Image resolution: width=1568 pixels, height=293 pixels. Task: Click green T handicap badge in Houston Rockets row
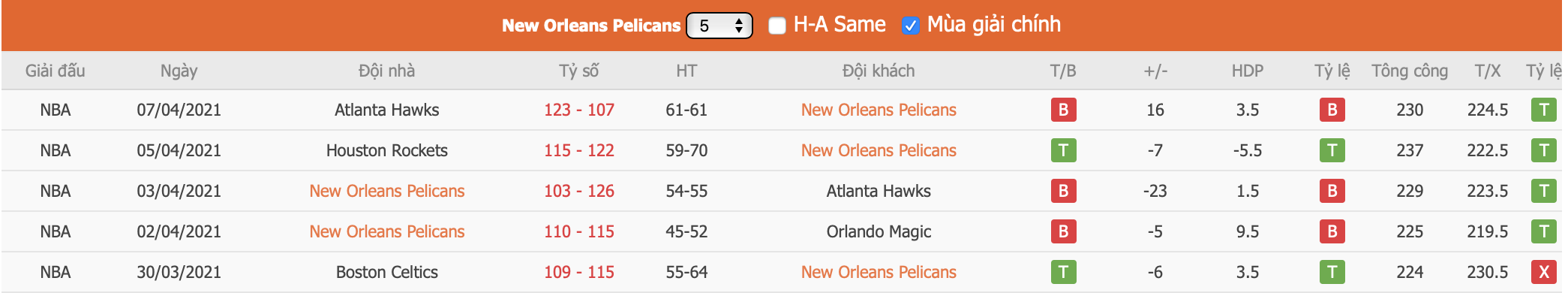1332,151
